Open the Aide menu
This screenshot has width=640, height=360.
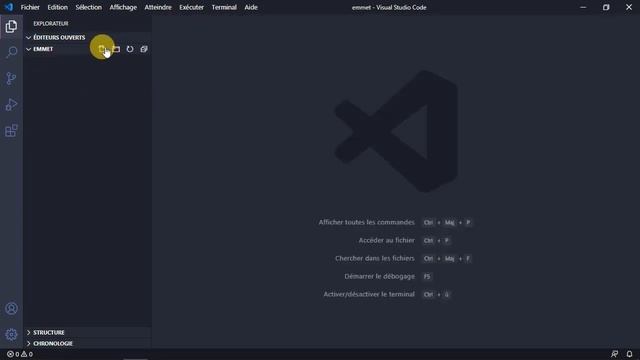pos(251,7)
